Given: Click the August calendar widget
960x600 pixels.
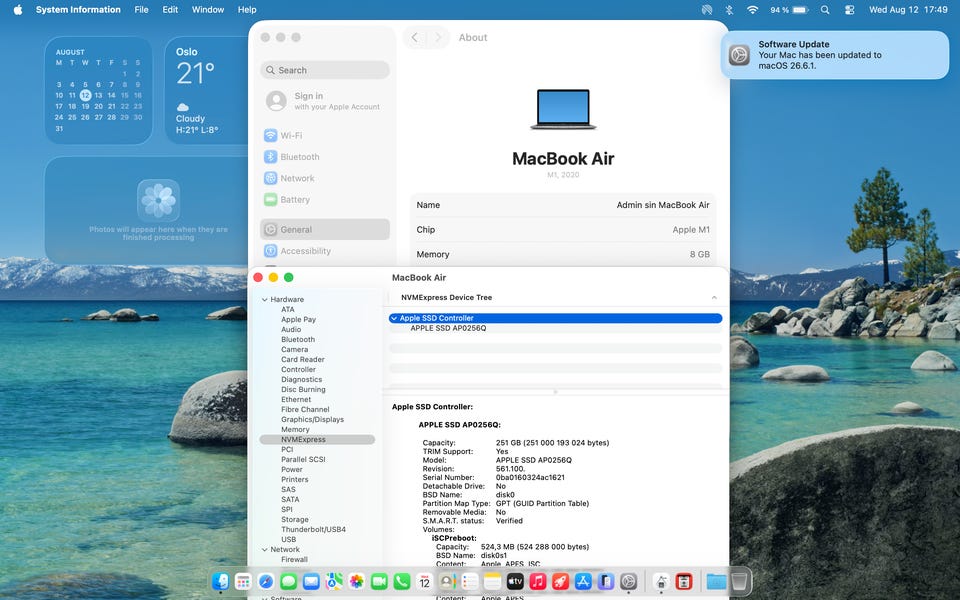Looking at the screenshot, I should [98, 91].
